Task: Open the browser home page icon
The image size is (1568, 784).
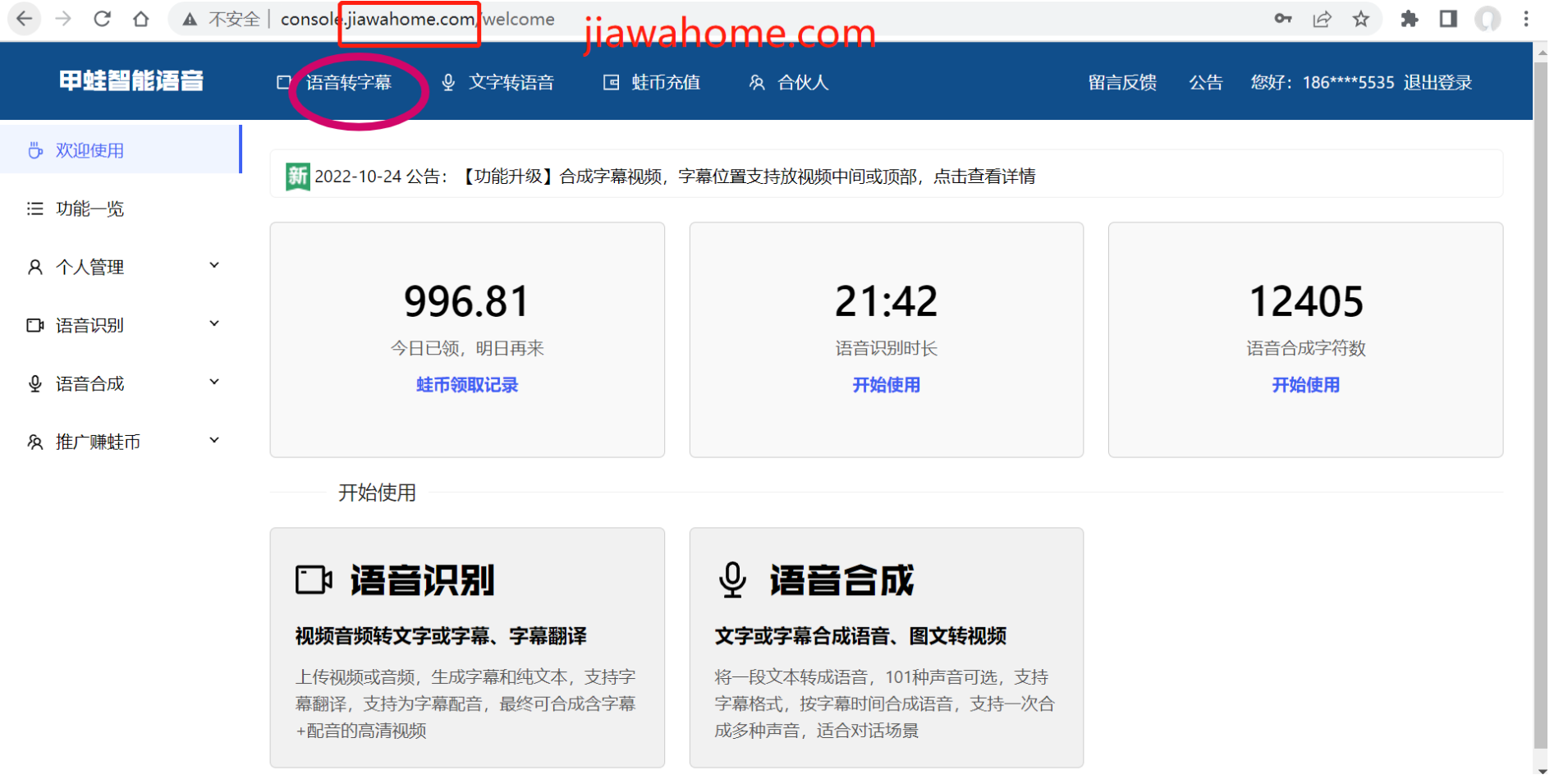Action: coord(141,18)
